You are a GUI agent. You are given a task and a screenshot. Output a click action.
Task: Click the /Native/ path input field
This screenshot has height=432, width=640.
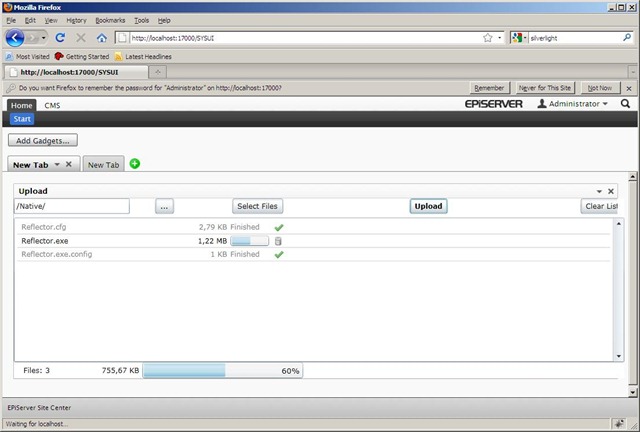click(72, 206)
